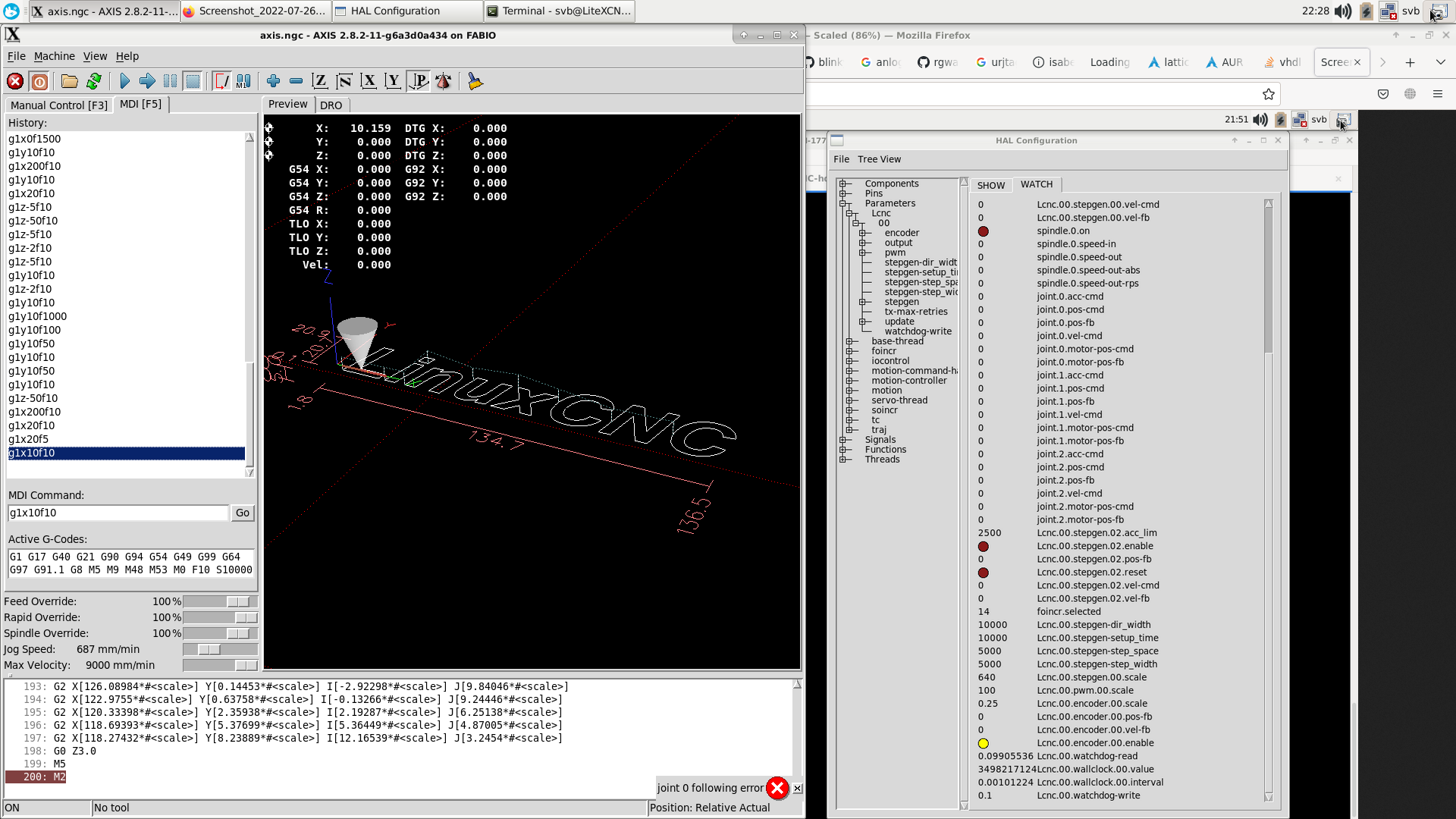Image resolution: width=1456 pixels, height=819 pixels.
Task: Expand encoder tree node
Action: coord(862,233)
